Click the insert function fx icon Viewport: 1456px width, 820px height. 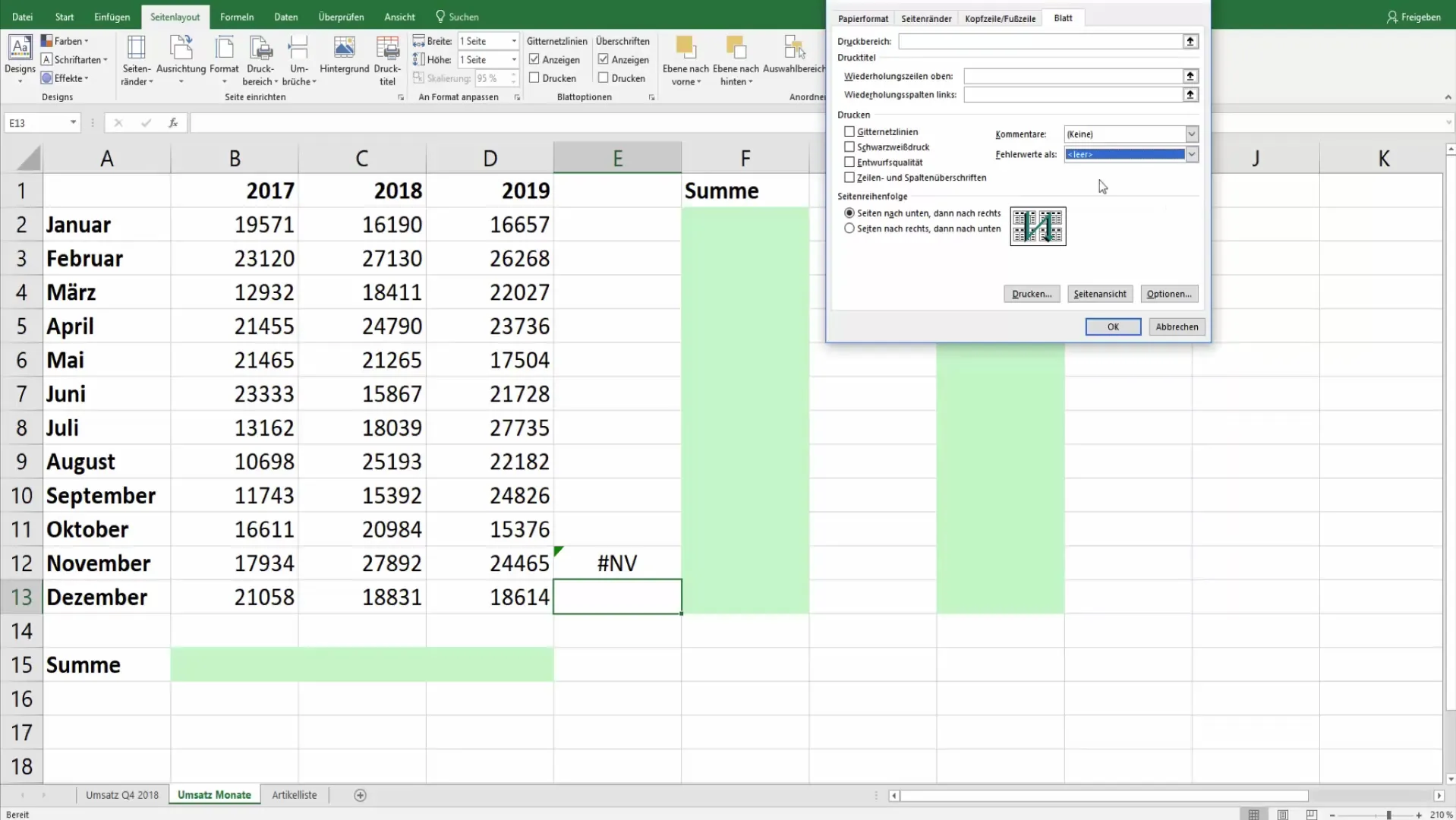point(173,122)
